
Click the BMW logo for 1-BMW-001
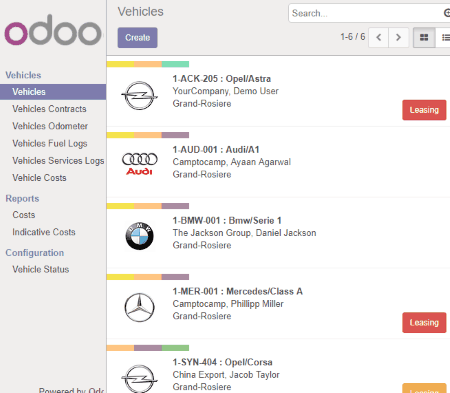point(139,236)
